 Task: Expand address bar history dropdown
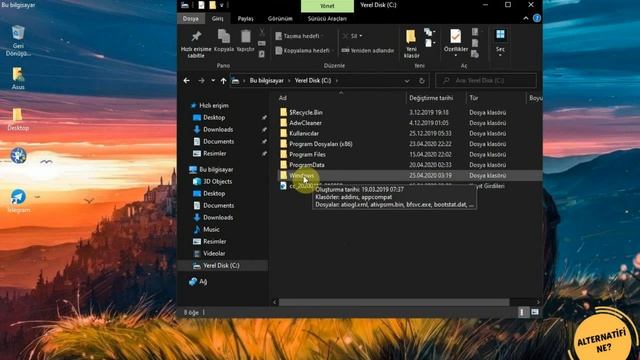[x=407, y=81]
